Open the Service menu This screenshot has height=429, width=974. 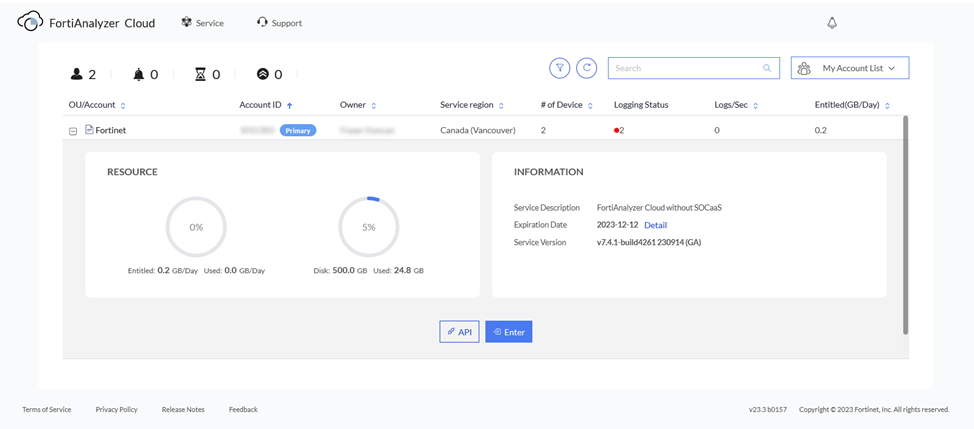pyautogui.click(x=202, y=23)
